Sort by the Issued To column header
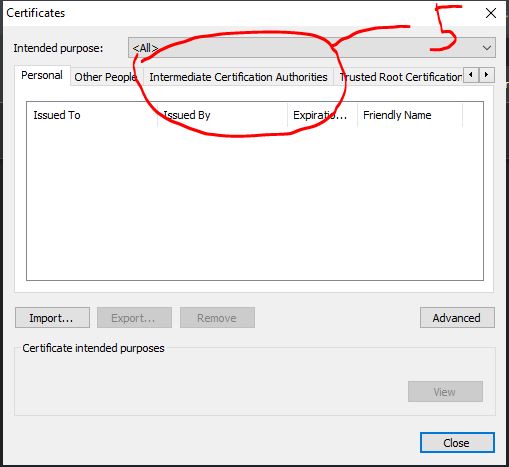Viewport: 509px width, 467px height. (x=92, y=115)
